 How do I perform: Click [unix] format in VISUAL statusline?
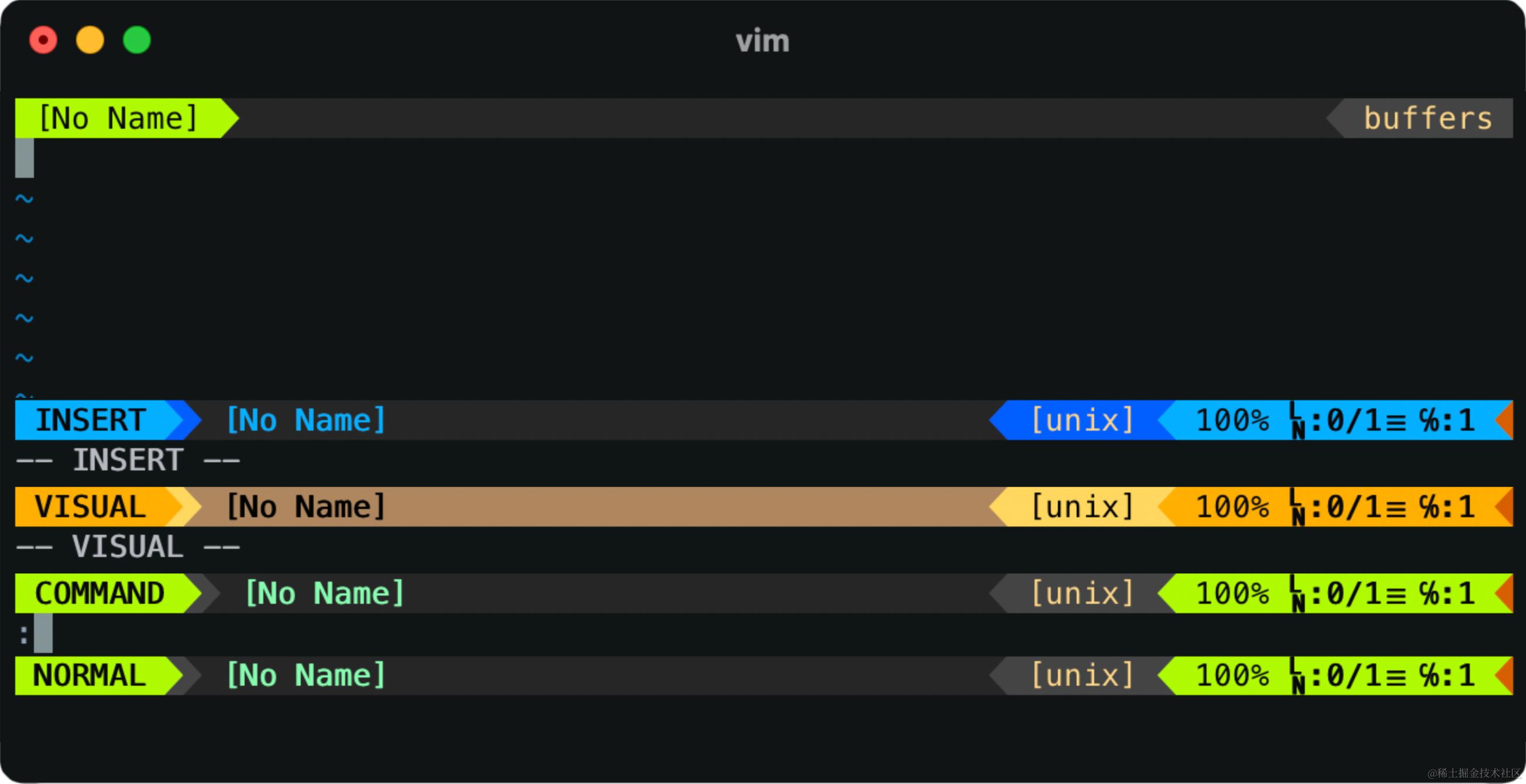pyautogui.click(x=1082, y=507)
